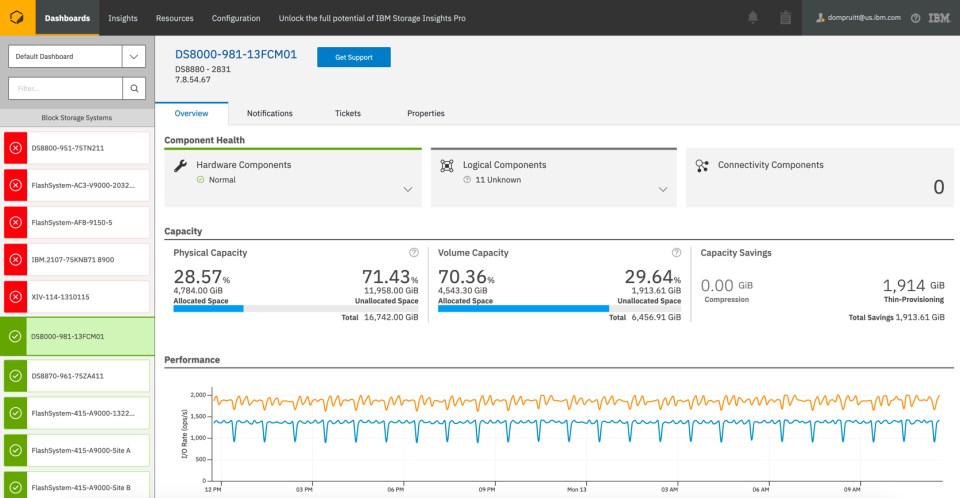Click red error icon for XIV-114-1310115
This screenshot has height=498, width=960.
15,297
